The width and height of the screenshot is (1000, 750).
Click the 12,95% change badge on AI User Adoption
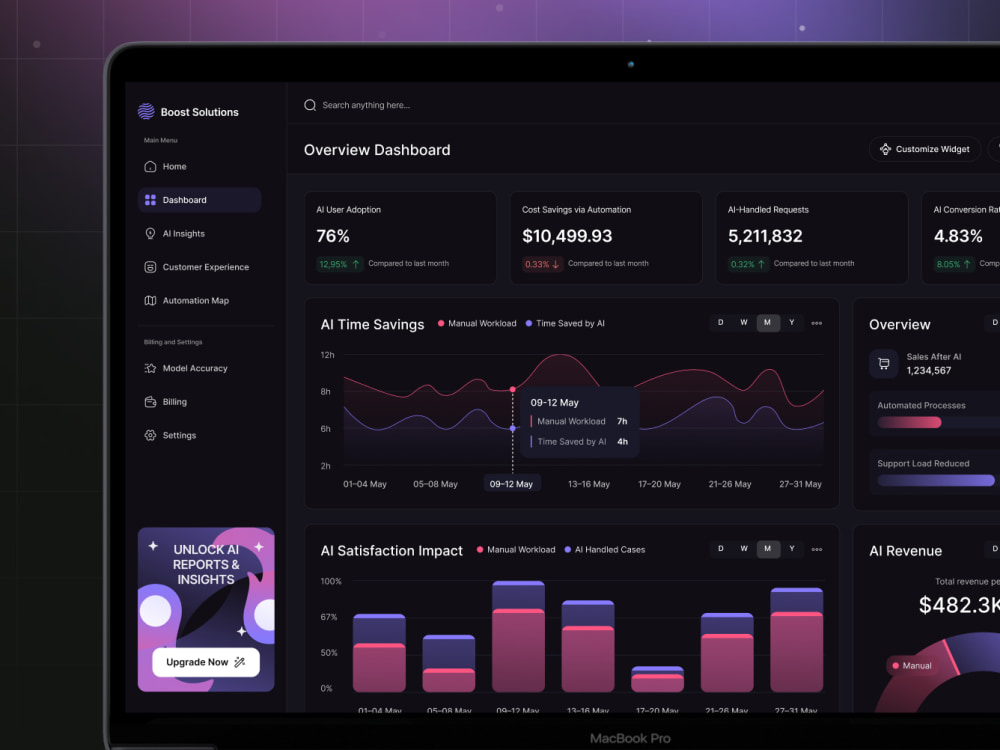(339, 264)
